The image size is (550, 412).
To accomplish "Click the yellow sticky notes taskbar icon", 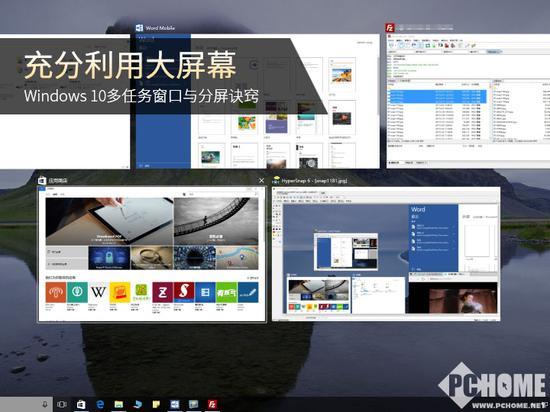I will click(156, 404).
